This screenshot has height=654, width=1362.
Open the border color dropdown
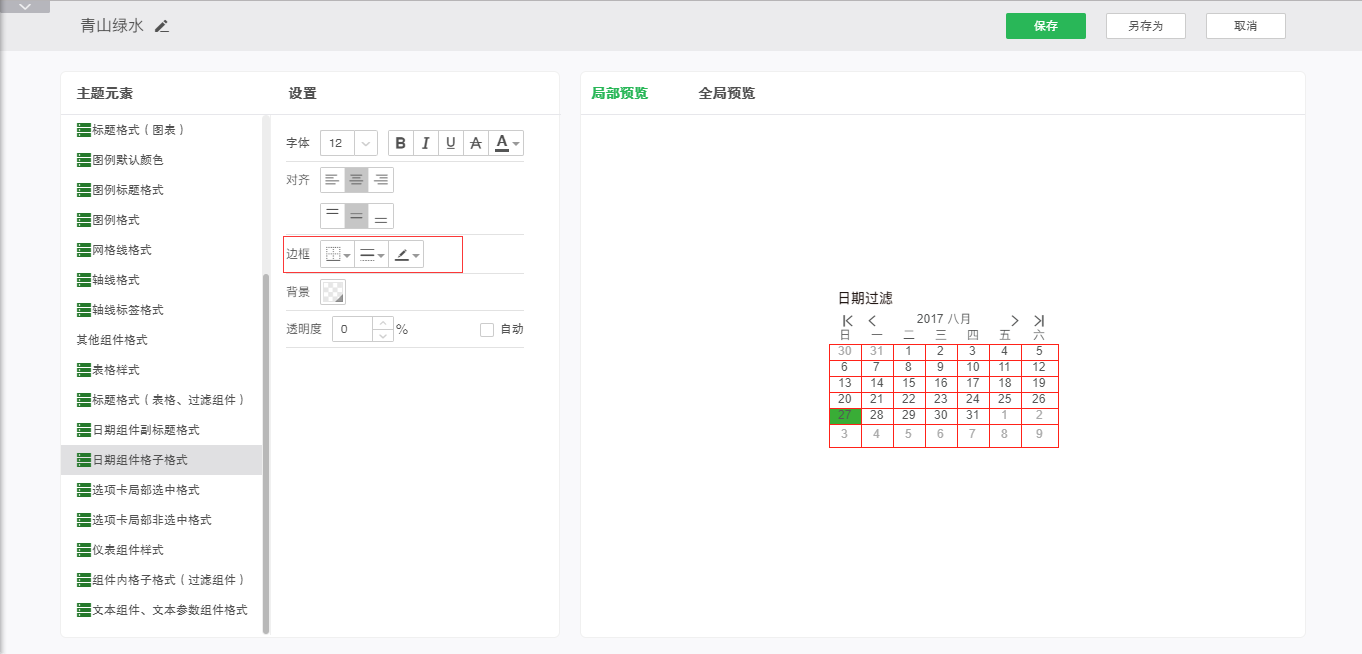point(406,255)
